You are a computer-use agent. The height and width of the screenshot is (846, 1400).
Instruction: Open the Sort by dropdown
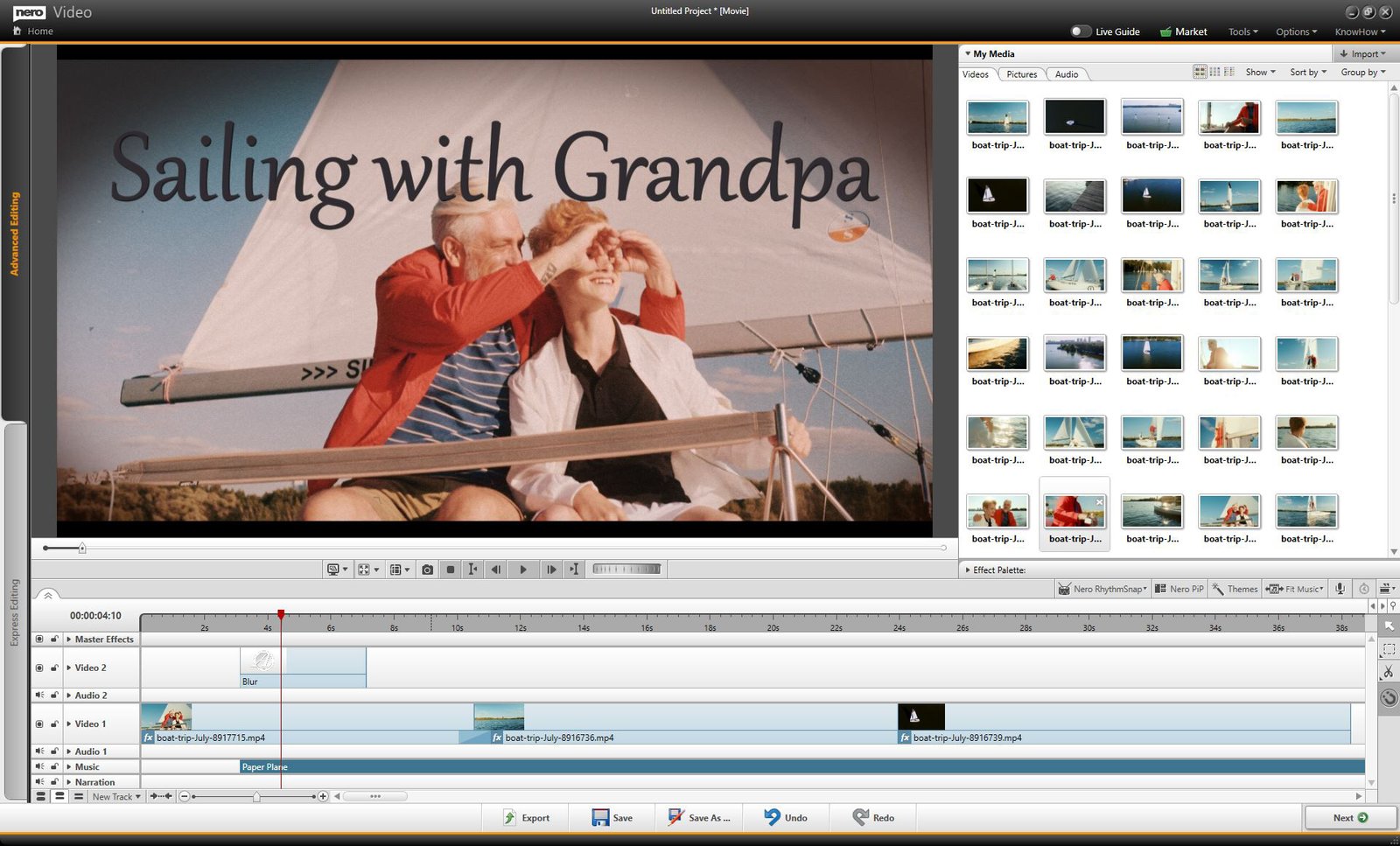pyautogui.click(x=1307, y=73)
